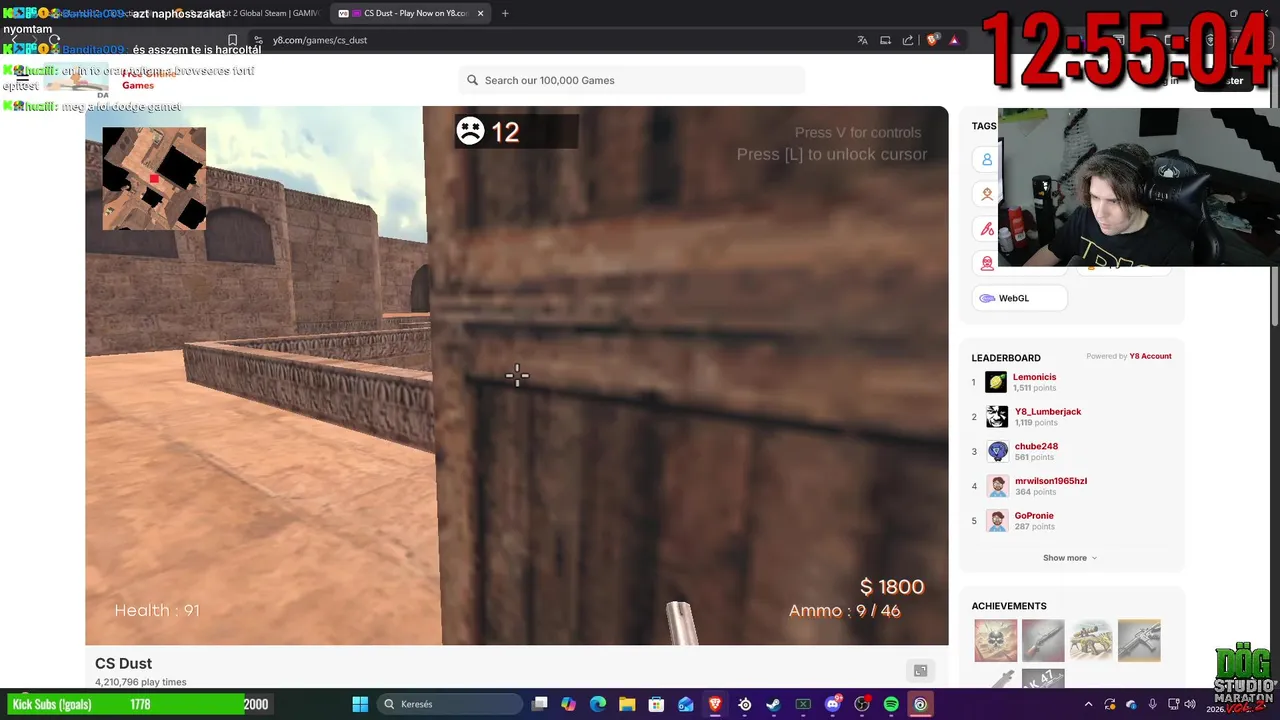The width and height of the screenshot is (1280, 720).
Task: Close the CS Dust browser tab
Action: point(480,13)
